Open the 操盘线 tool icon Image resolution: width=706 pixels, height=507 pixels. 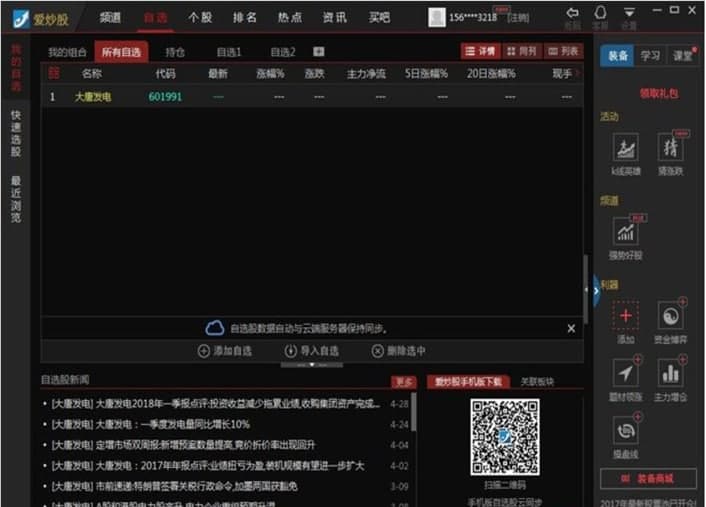(625, 430)
